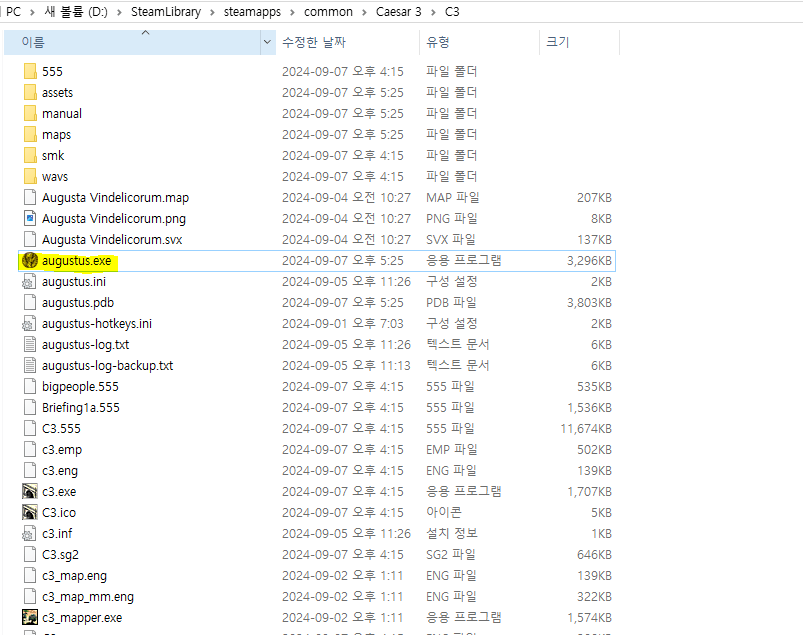
Task: Click the 설치 정보 type cell of c3.inf
Action: coord(452,533)
